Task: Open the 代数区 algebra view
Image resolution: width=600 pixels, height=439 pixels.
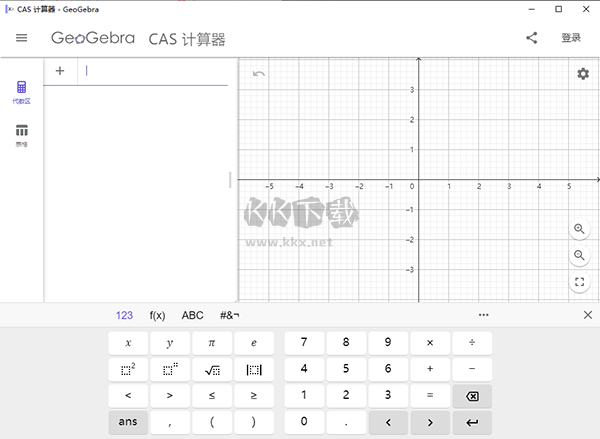Action: (x=21, y=92)
